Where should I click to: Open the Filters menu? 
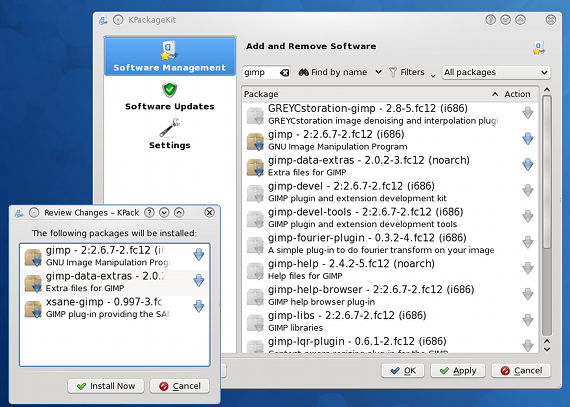point(412,72)
